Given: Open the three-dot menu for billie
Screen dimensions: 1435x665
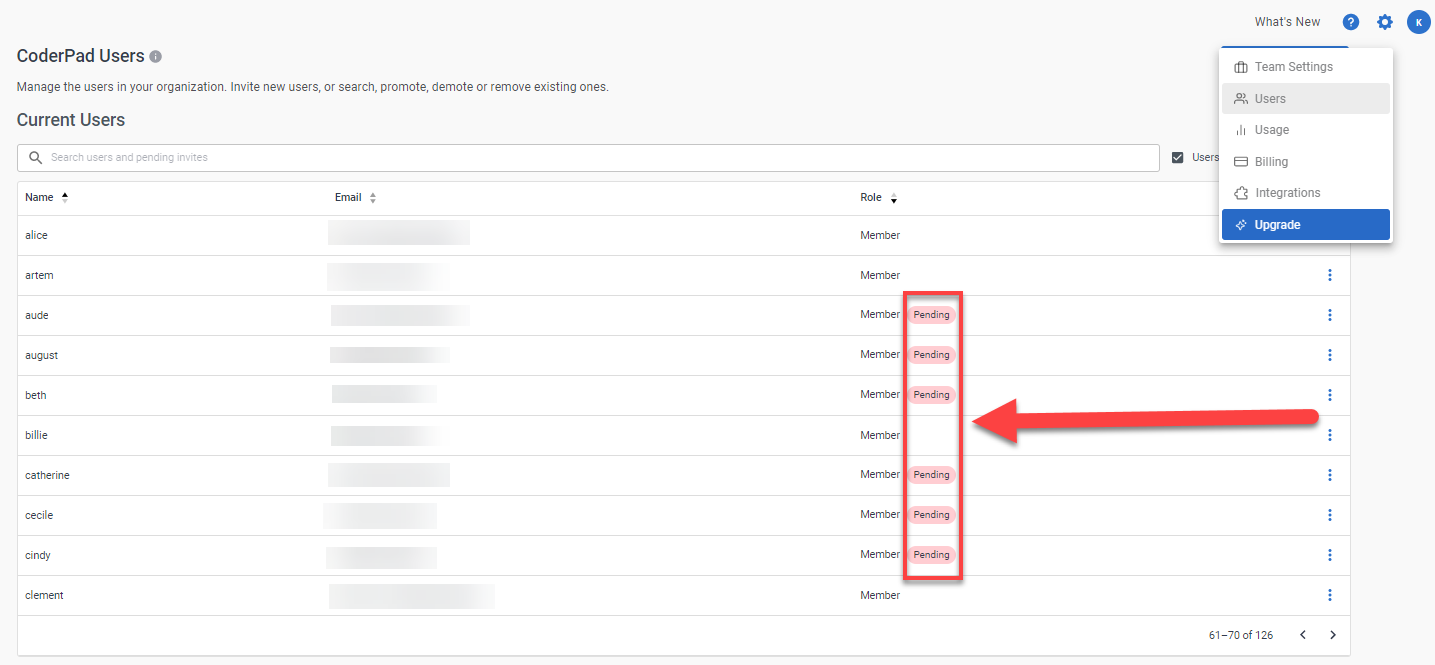Looking at the screenshot, I should (1329, 435).
